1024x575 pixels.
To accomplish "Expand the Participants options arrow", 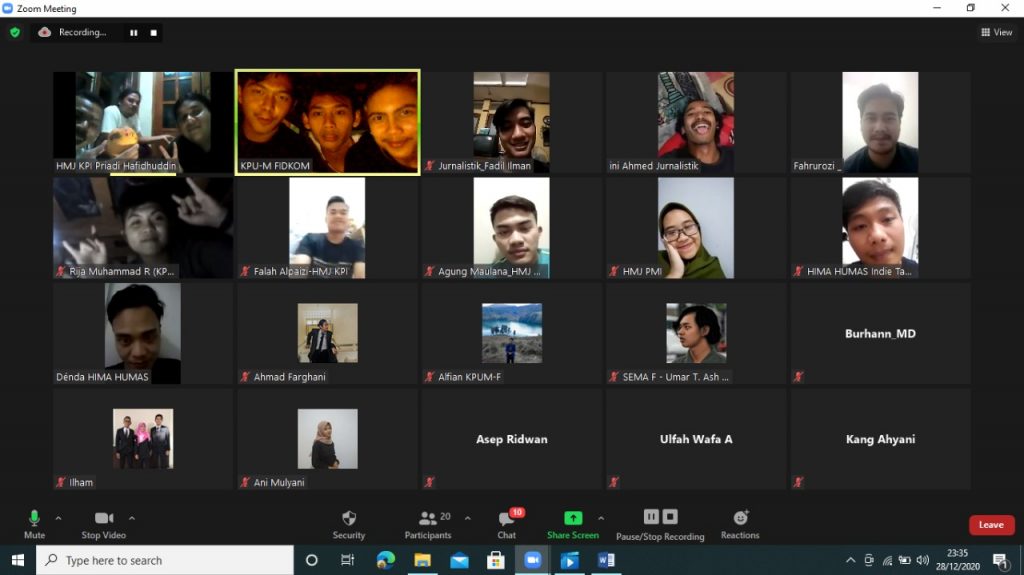I will [x=468, y=518].
